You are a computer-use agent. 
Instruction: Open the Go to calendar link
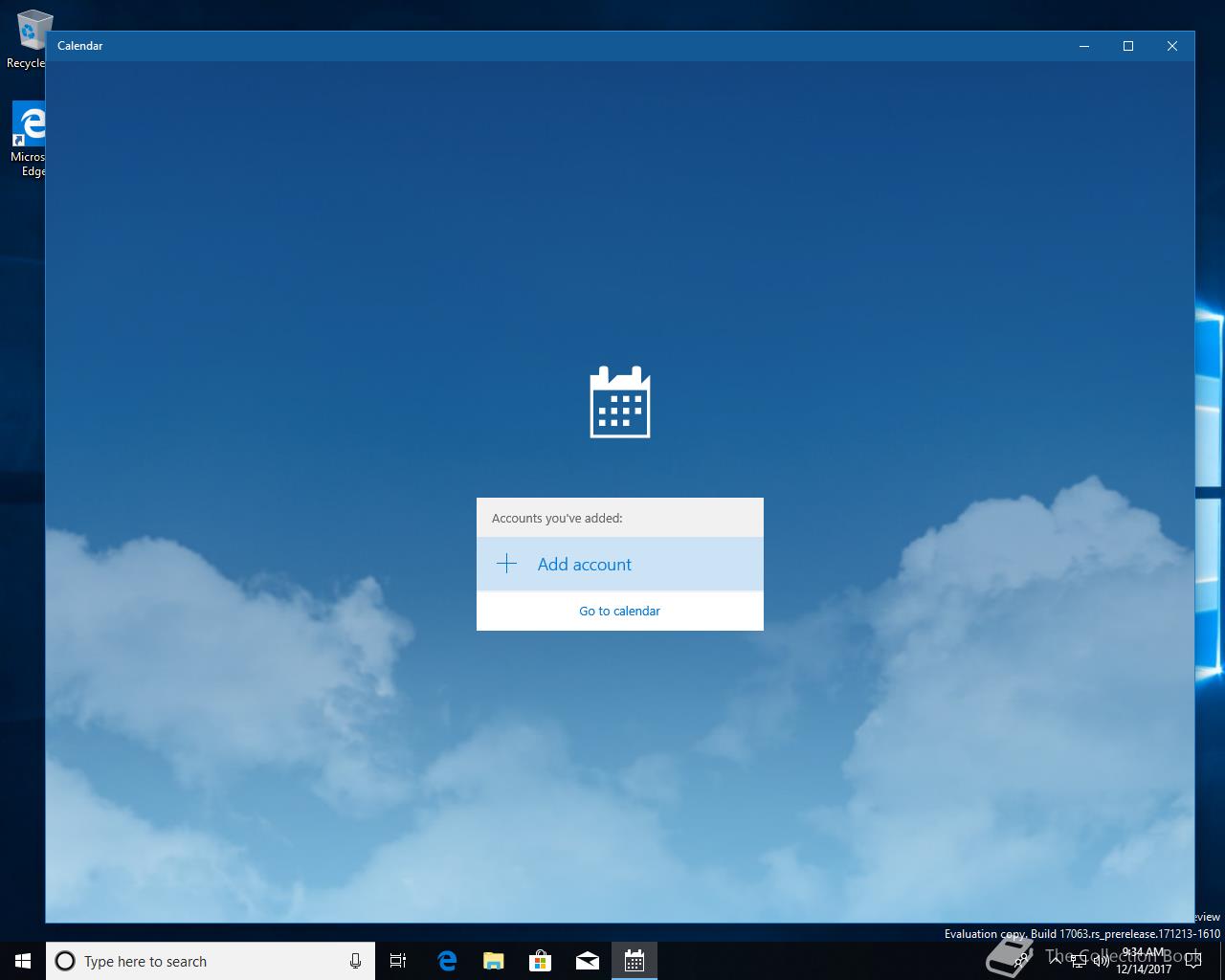(620, 611)
